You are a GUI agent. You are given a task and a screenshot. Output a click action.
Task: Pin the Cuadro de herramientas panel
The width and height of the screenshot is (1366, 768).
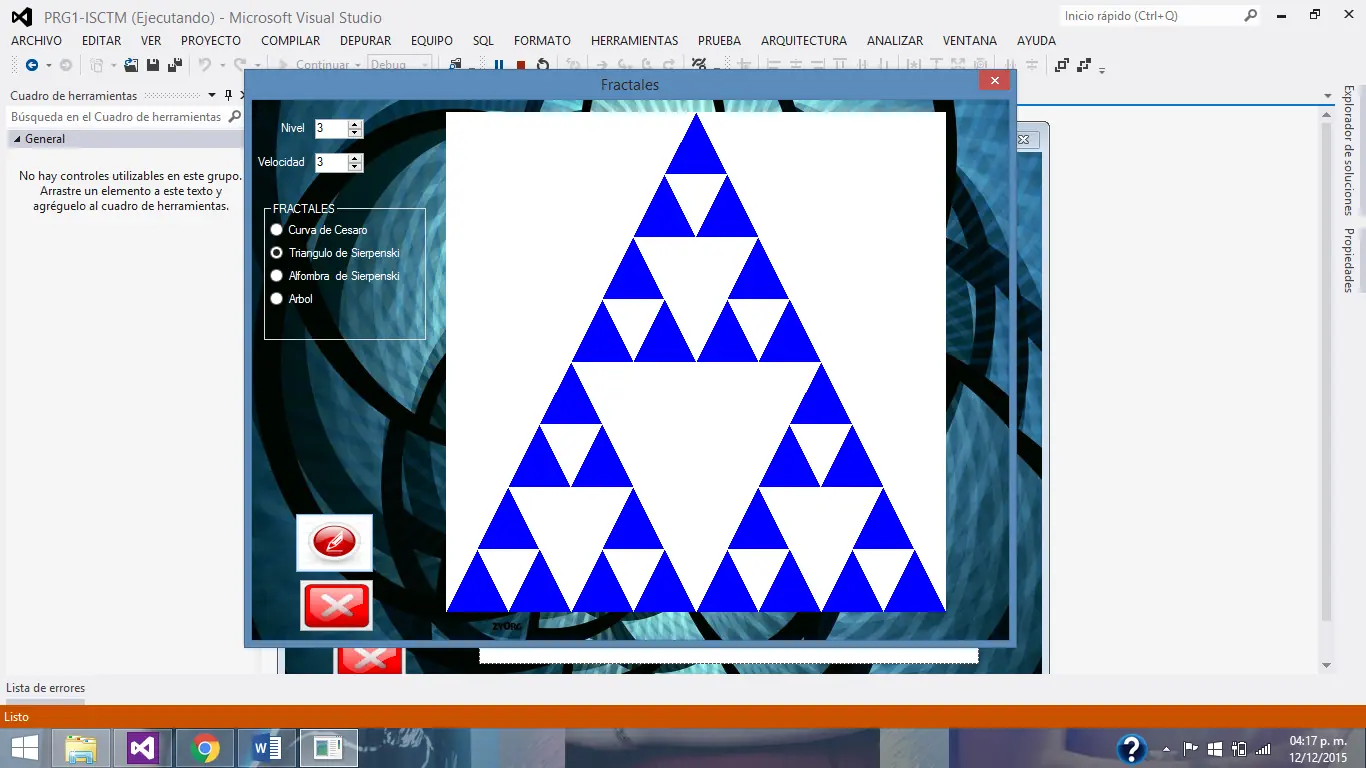click(x=228, y=95)
